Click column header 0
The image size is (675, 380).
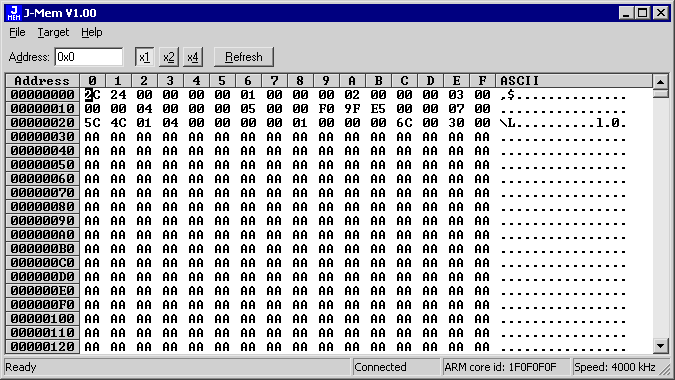(x=92, y=80)
